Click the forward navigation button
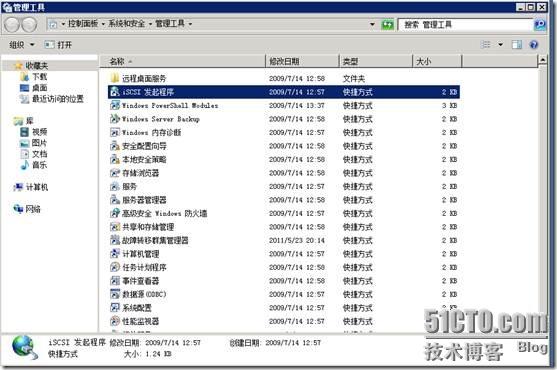 tap(29, 25)
